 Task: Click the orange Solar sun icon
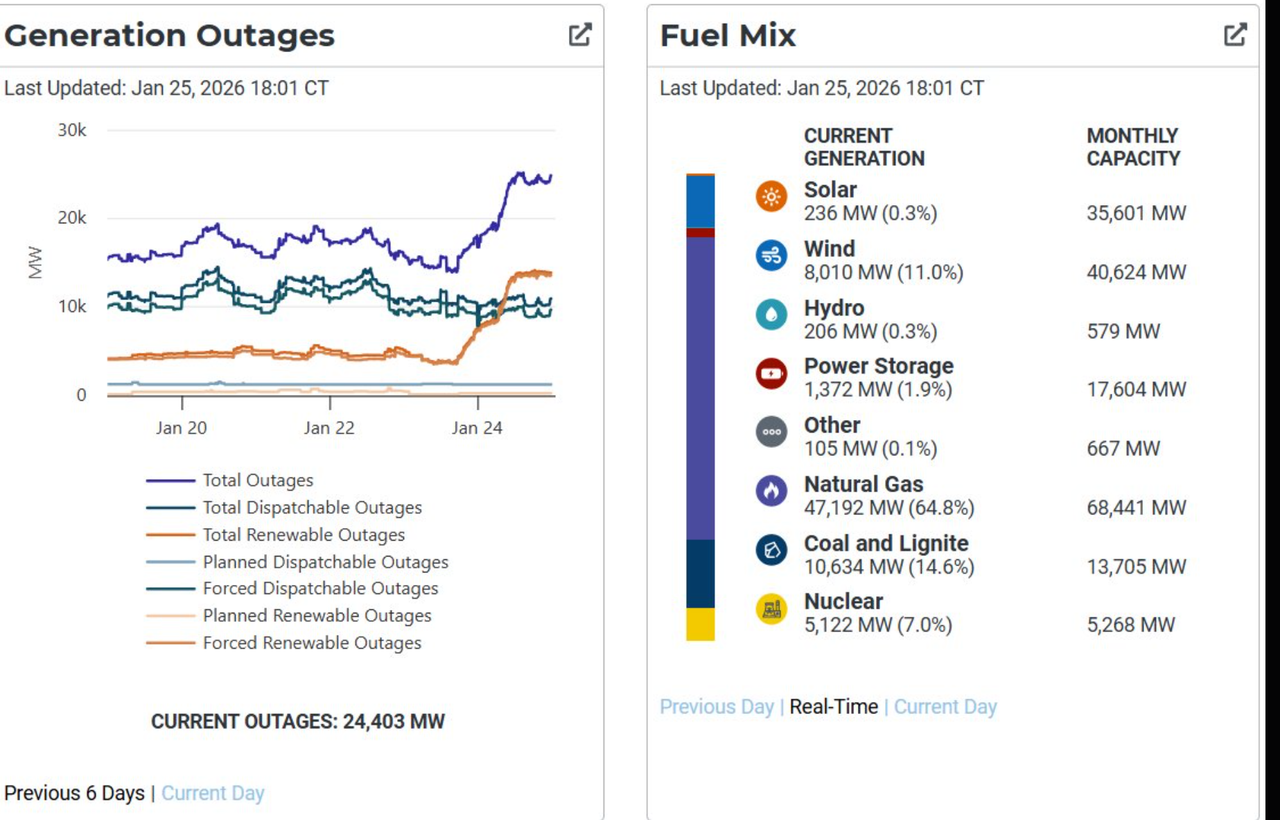click(771, 197)
